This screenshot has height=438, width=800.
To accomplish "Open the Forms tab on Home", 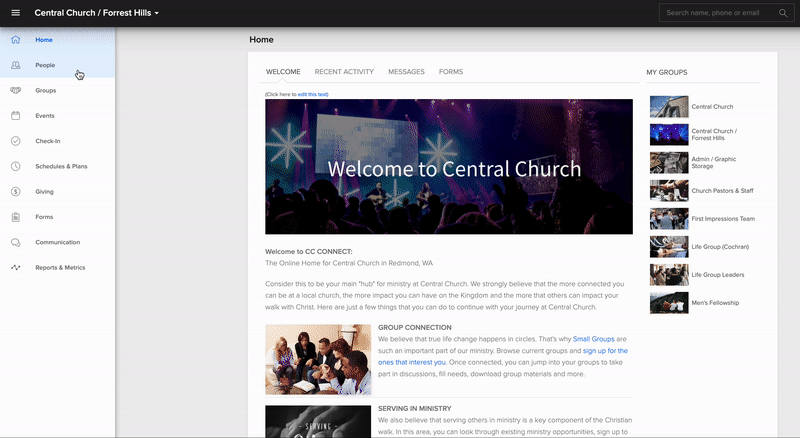I will pos(450,72).
